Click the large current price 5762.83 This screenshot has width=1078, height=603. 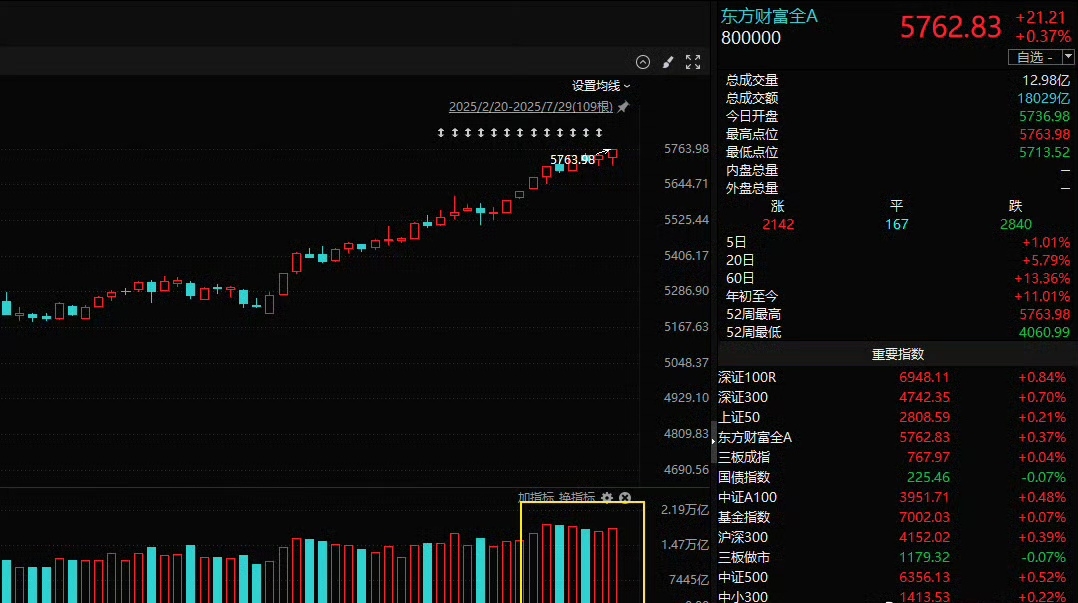click(951, 28)
